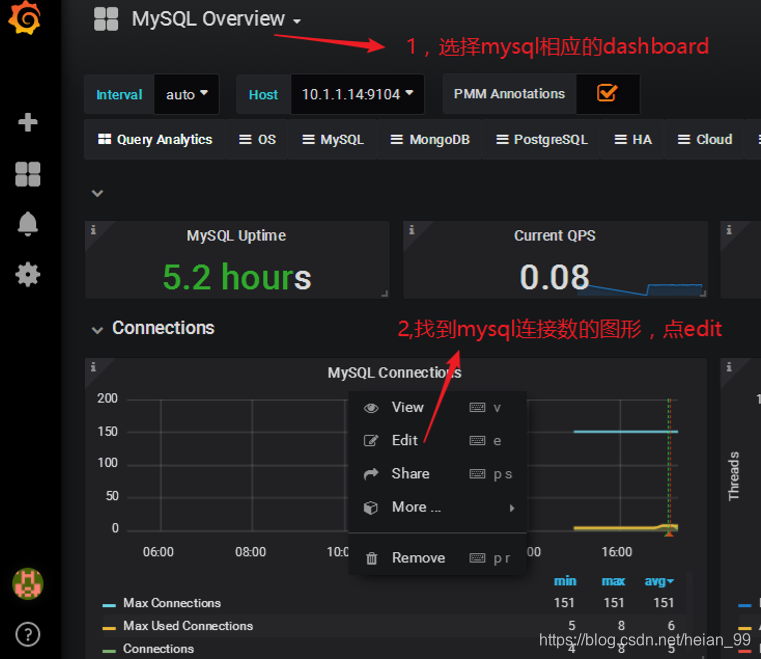Expand the More ... submenu arrow
The height and width of the screenshot is (659, 761).
click(x=512, y=508)
